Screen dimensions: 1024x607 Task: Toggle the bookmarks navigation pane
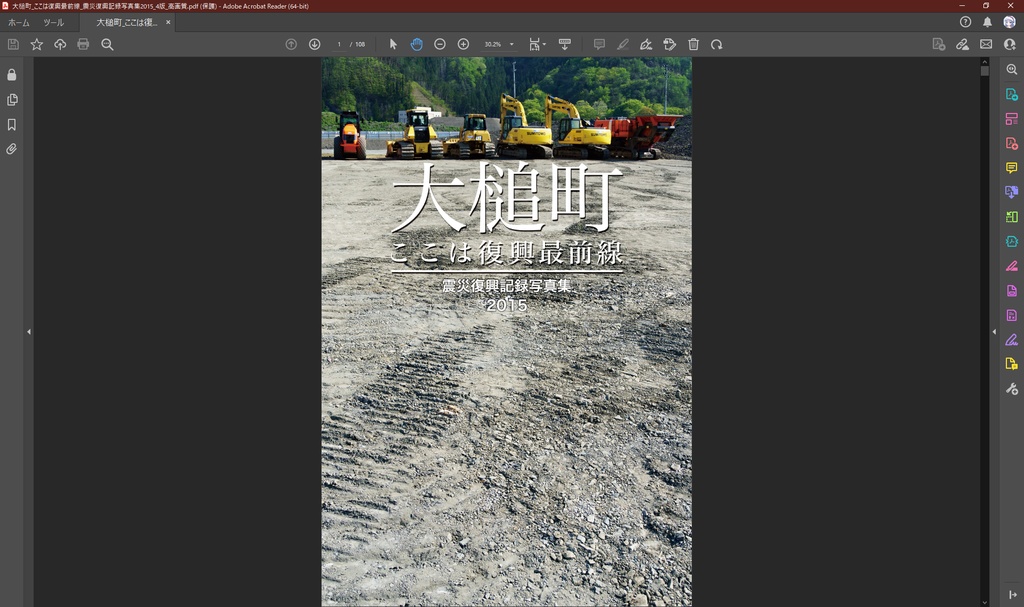[12, 124]
